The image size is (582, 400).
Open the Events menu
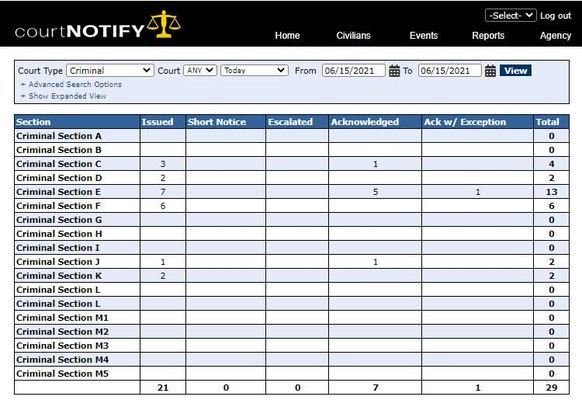click(424, 36)
